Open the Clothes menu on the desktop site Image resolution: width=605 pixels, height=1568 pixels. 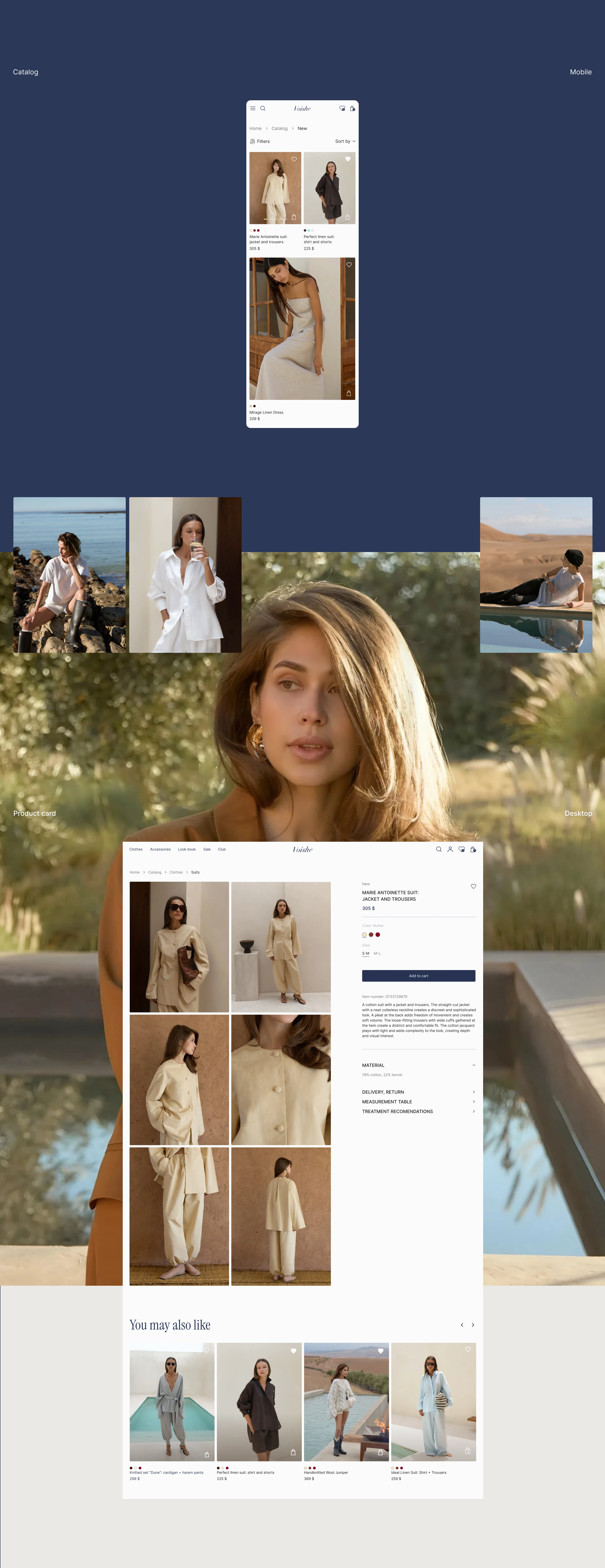tap(136, 849)
